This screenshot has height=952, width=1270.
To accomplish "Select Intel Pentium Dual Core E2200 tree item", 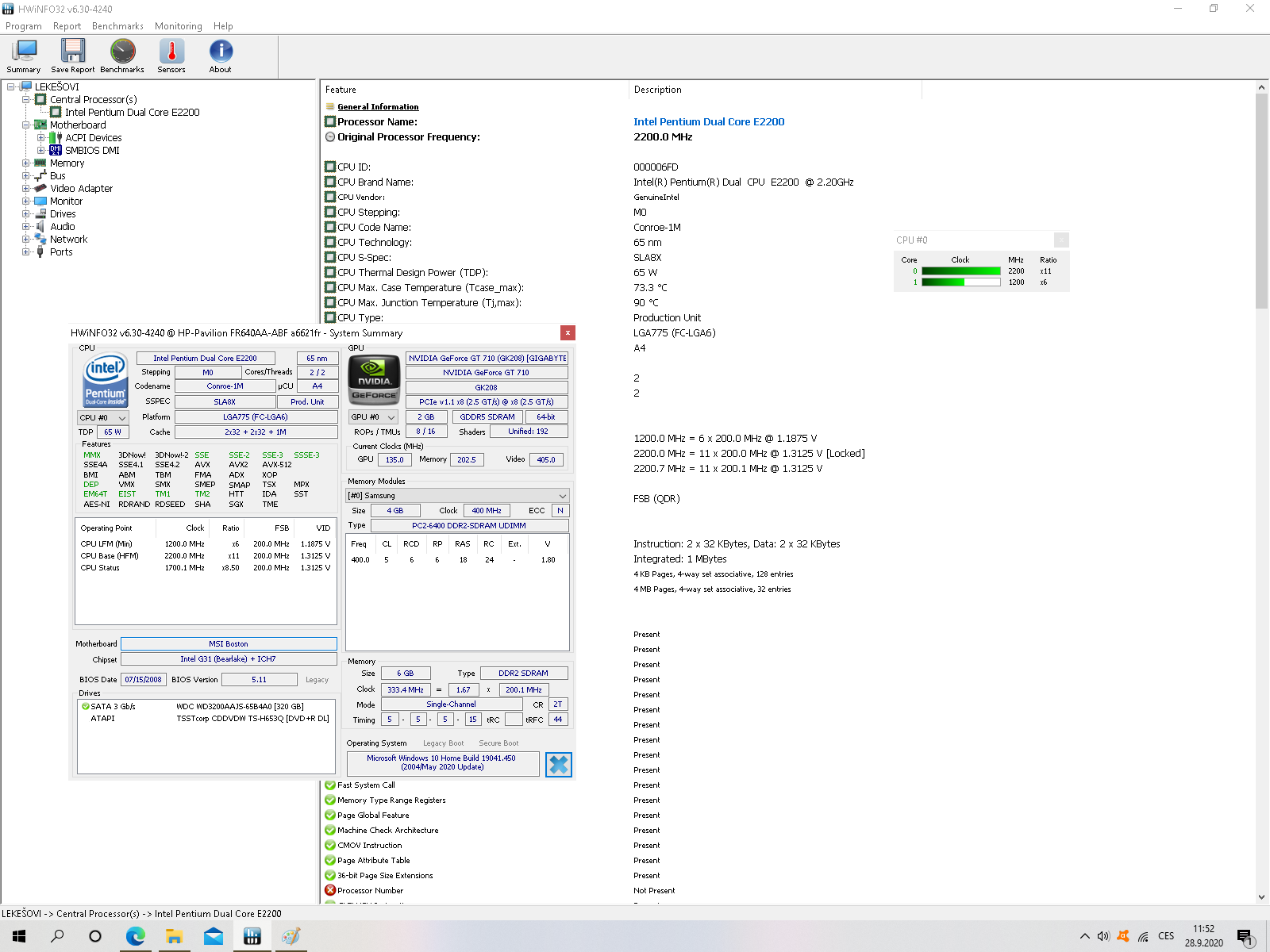I will coord(132,113).
